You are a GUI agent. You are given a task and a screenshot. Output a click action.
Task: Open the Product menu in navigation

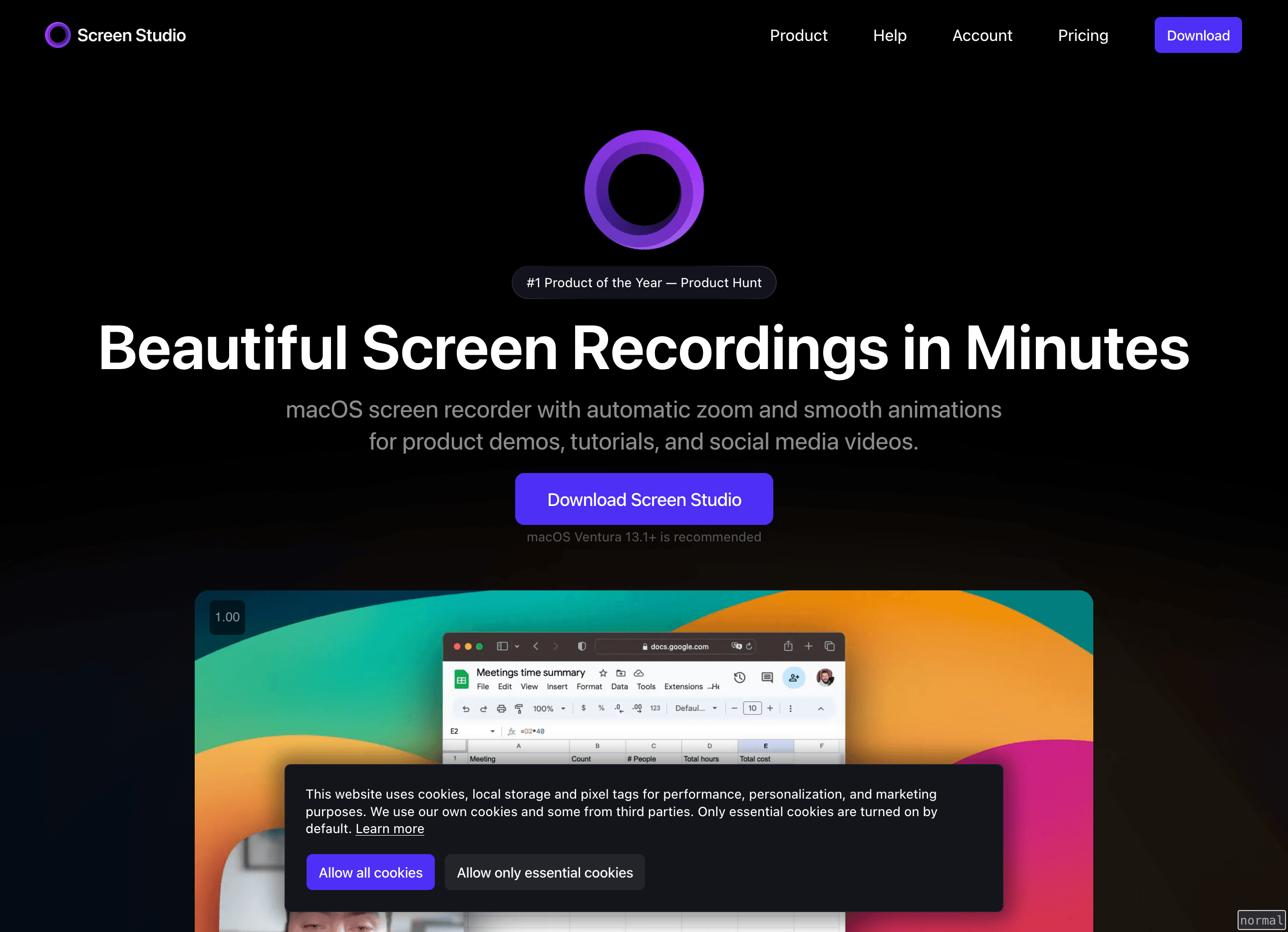[x=798, y=35]
